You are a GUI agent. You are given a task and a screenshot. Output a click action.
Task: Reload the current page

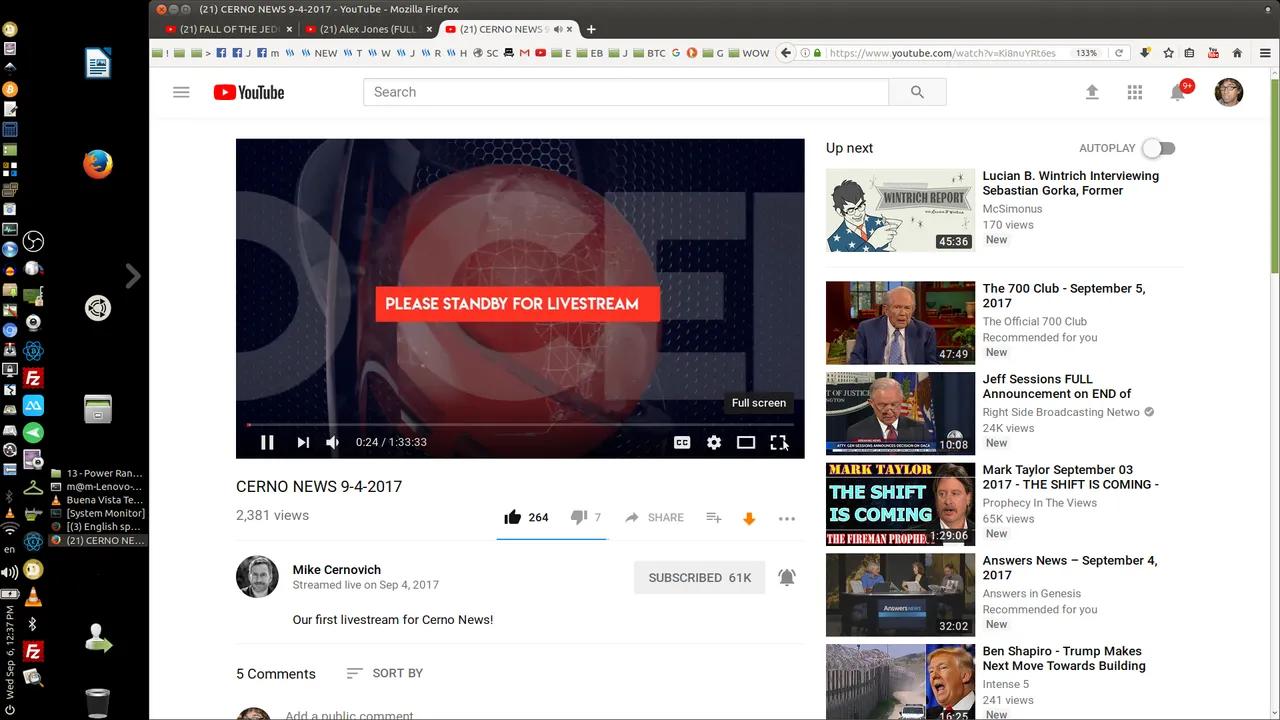(x=1119, y=53)
